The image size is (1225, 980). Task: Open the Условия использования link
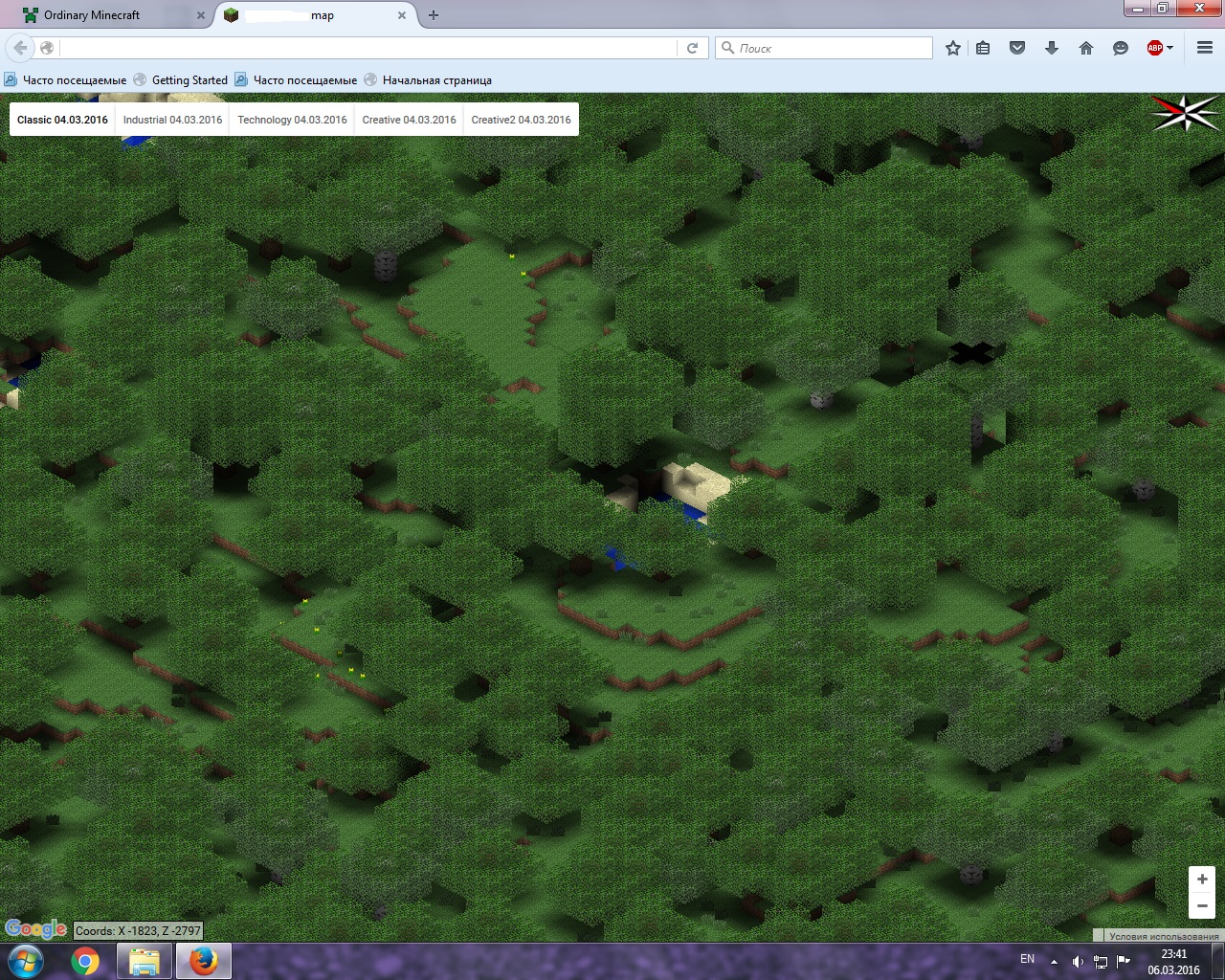pyautogui.click(x=1164, y=936)
